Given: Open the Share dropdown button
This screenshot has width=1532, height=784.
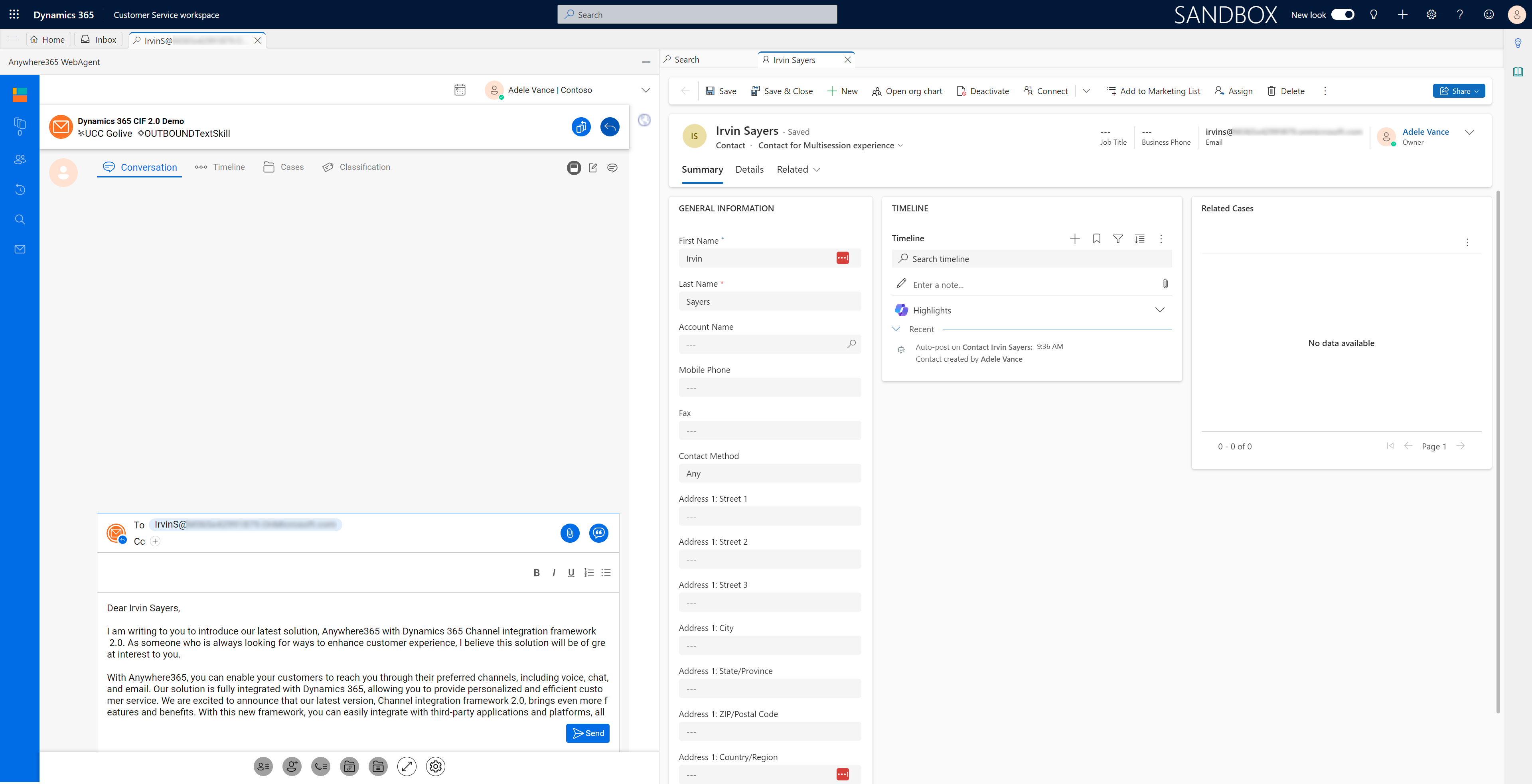Looking at the screenshot, I should pos(1459,91).
